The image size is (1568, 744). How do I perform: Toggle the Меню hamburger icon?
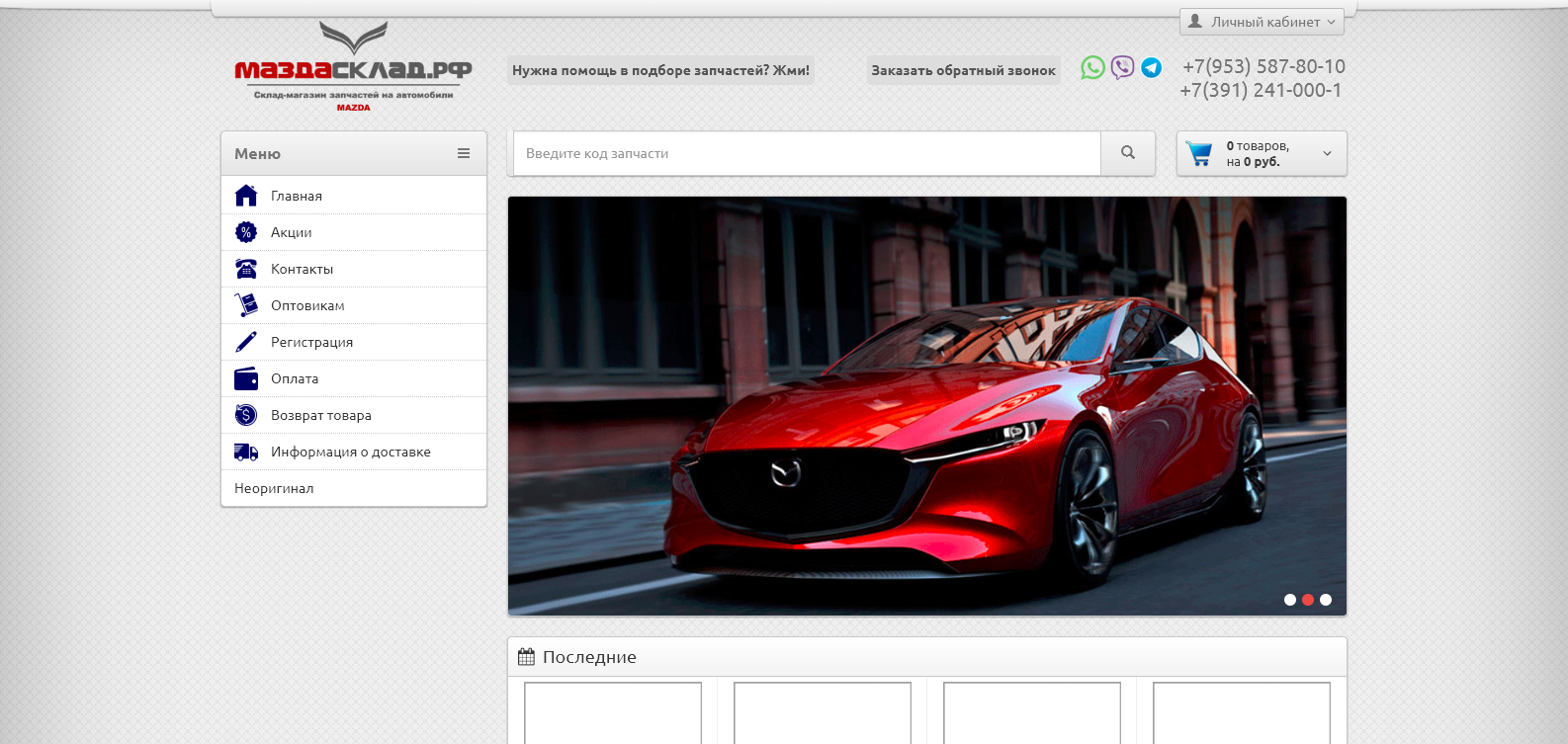(464, 153)
